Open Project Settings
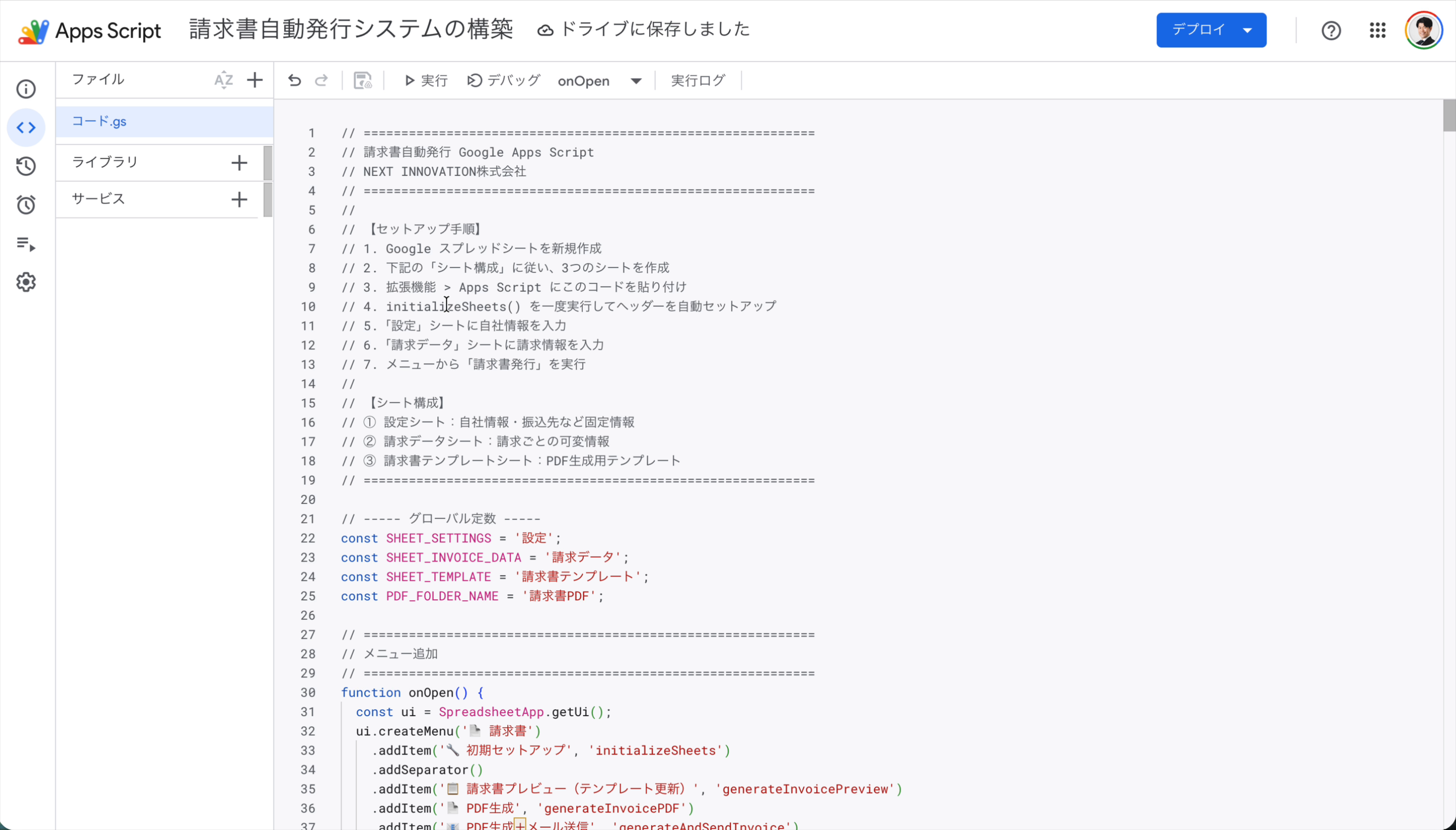 [x=26, y=282]
